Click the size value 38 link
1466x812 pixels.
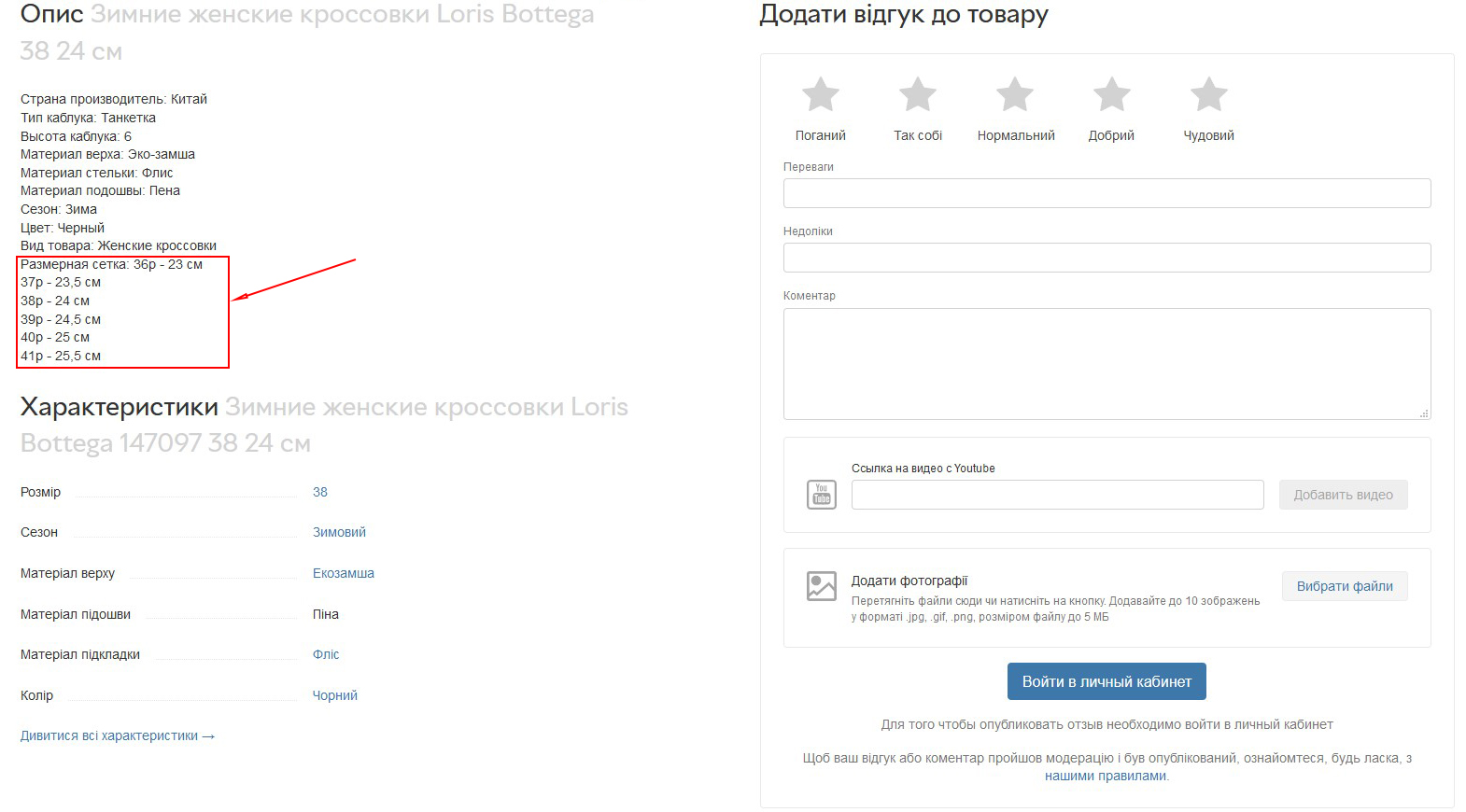320,492
